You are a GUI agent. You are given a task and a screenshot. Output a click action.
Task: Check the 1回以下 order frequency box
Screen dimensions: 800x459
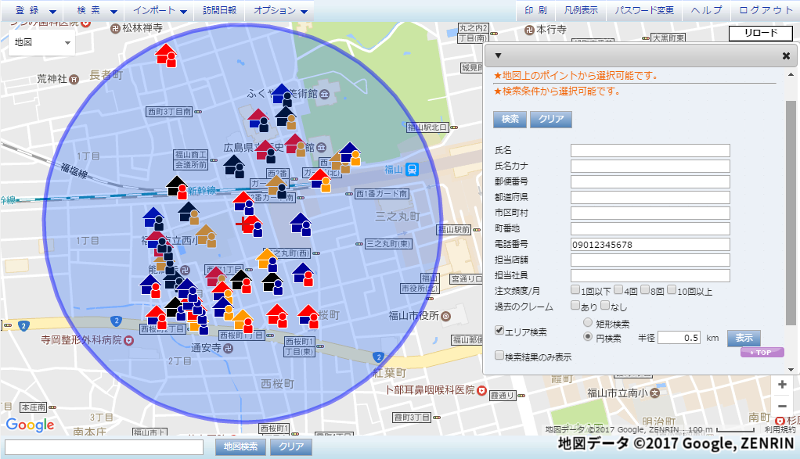coord(575,290)
